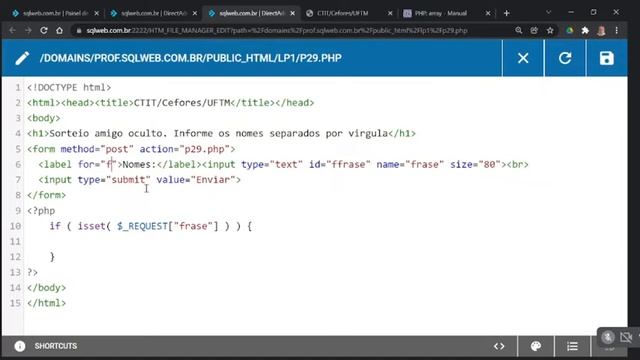Viewport: 640px width, 360px height.
Task: Click the </body> tag on line 14
Action: pos(47,288)
